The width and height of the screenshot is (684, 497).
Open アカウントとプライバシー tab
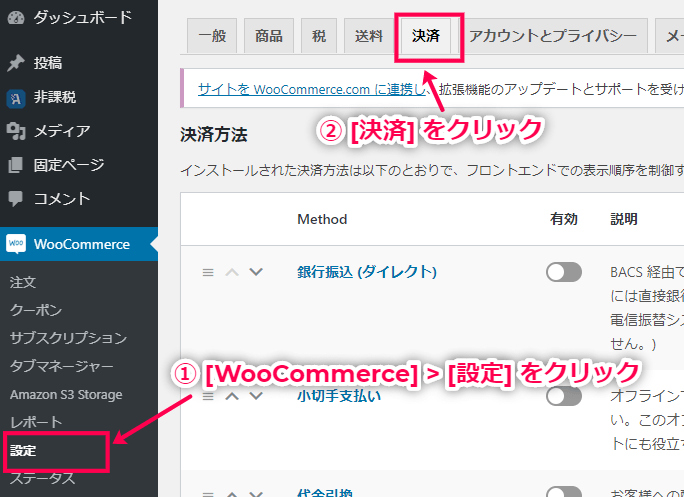553,36
